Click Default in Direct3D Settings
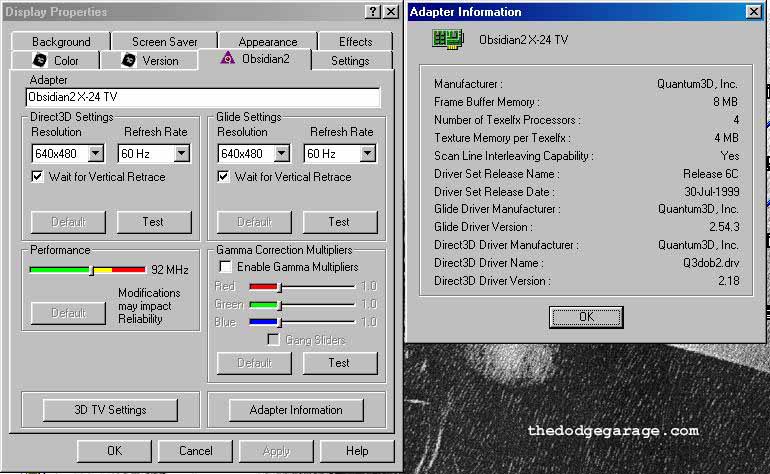The width and height of the screenshot is (770, 474). pyautogui.click(x=68, y=222)
